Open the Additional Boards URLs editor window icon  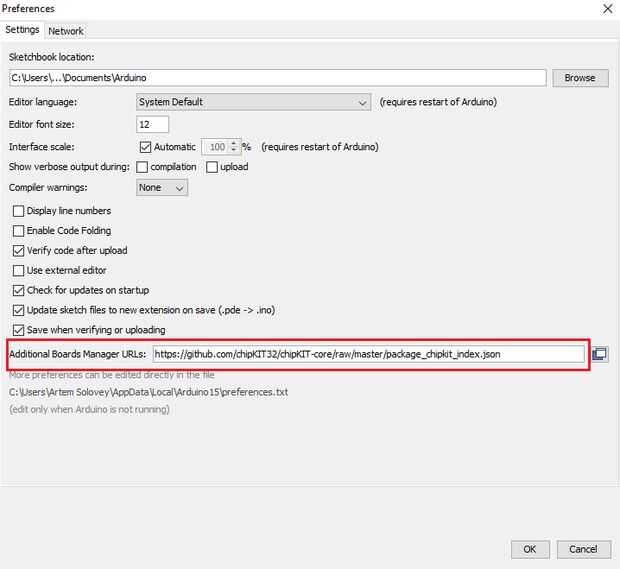(x=599, y=353)
